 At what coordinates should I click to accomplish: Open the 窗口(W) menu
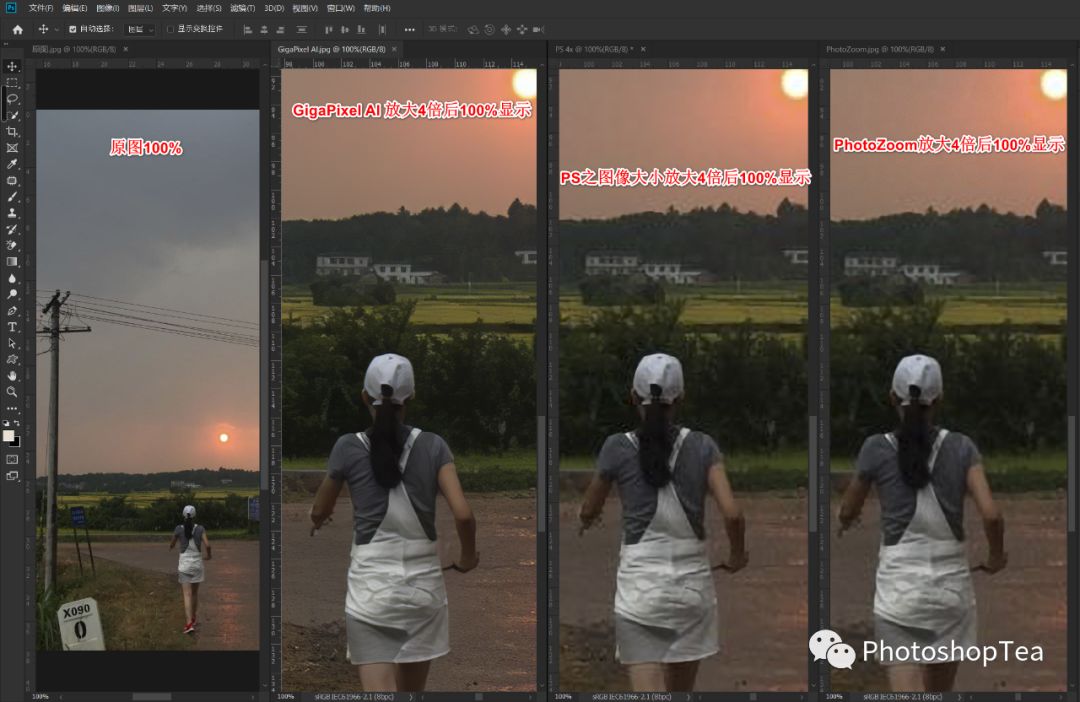coord(341,8)
